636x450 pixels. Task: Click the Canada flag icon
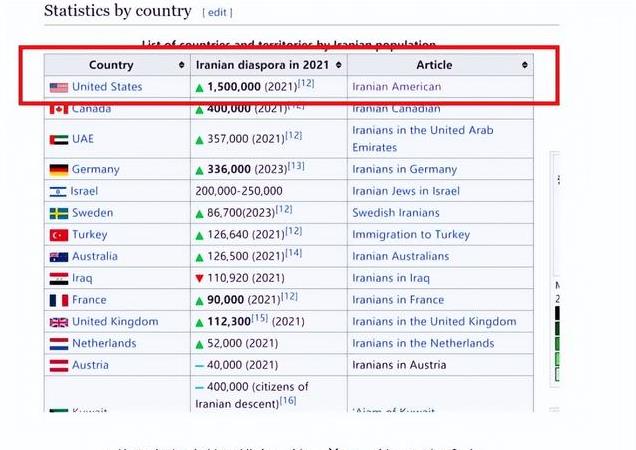[x=58, y=109]
